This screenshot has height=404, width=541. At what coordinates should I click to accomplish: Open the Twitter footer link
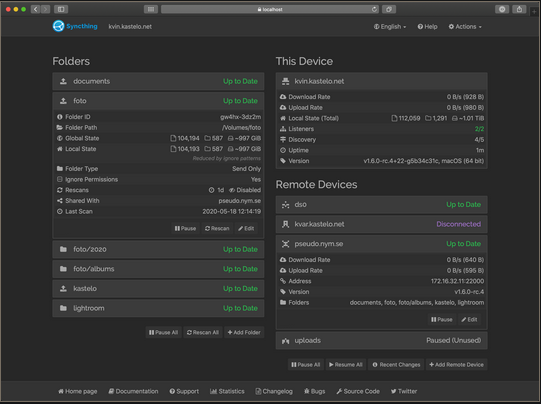[404, 391]
